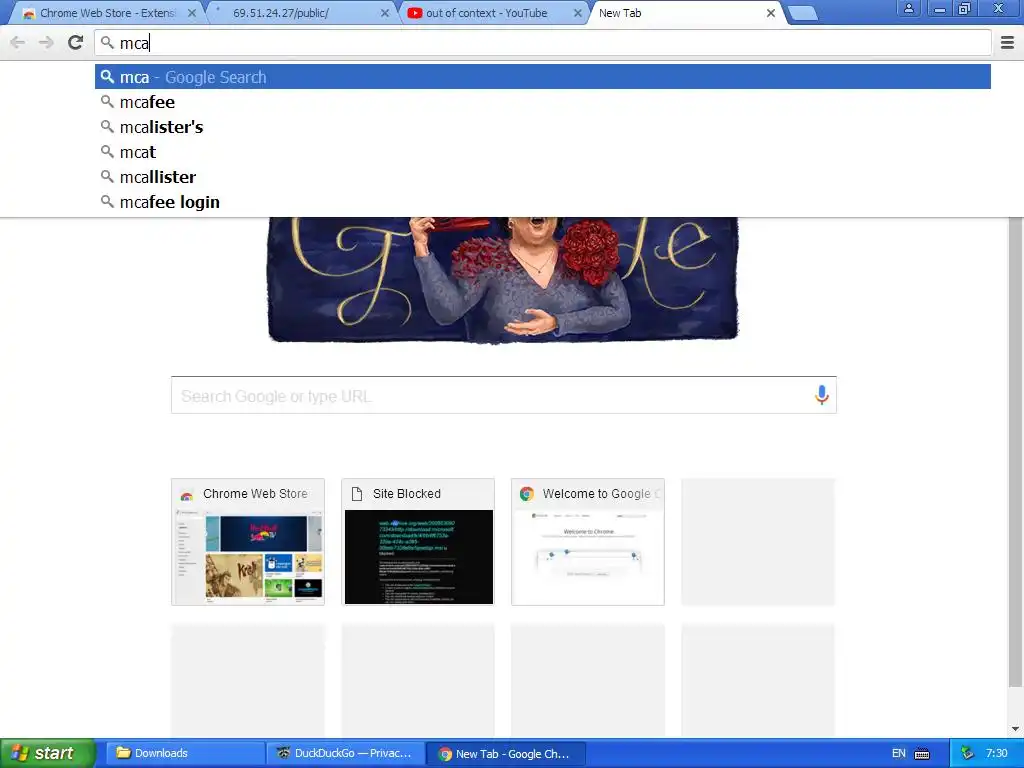
Task: Open the Site Blocked thumbnail tile
Action: (x=418, y=542)
